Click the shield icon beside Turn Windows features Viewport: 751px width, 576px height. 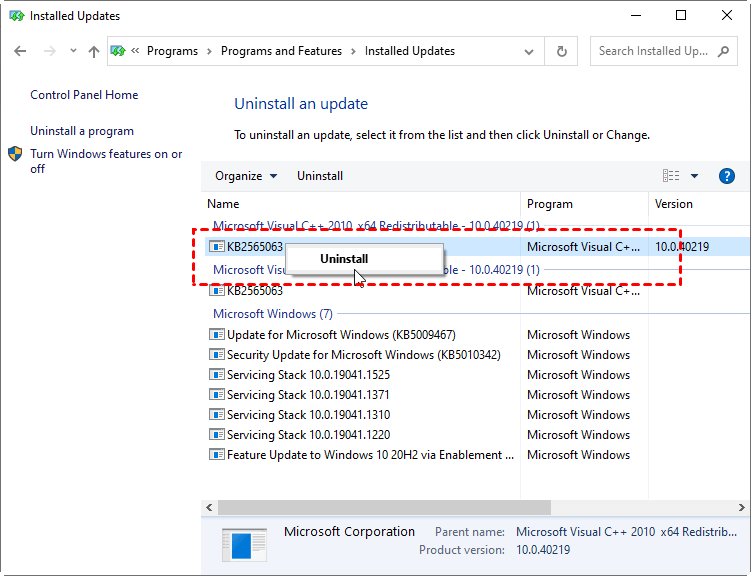point(16,154)
